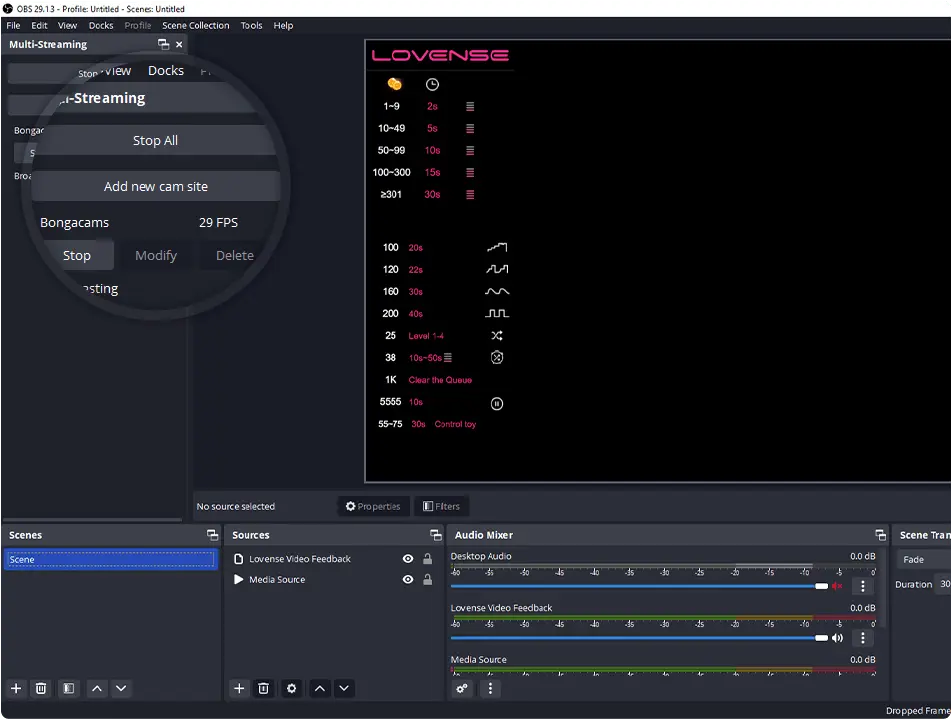Float the Multi-Streaming dock

(x=163, y=44)
